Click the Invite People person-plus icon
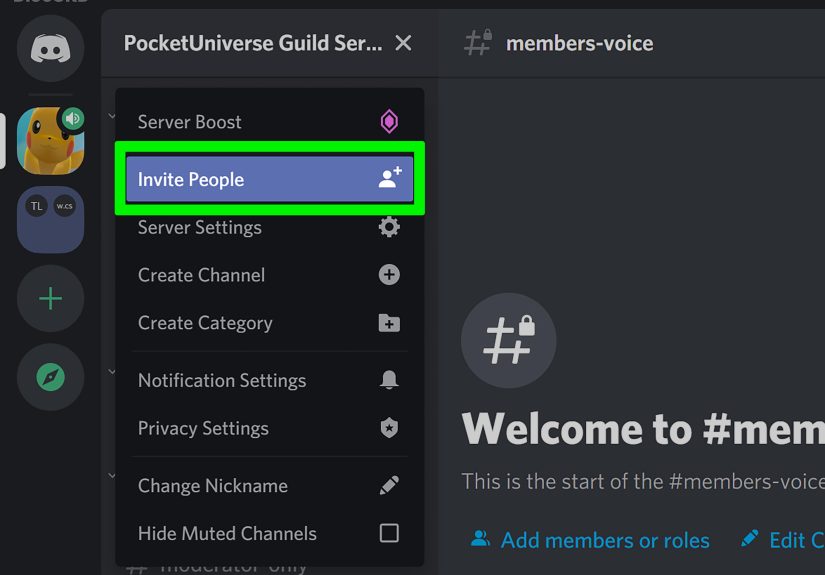The image size is (825, 575). (x=390, y=178)
